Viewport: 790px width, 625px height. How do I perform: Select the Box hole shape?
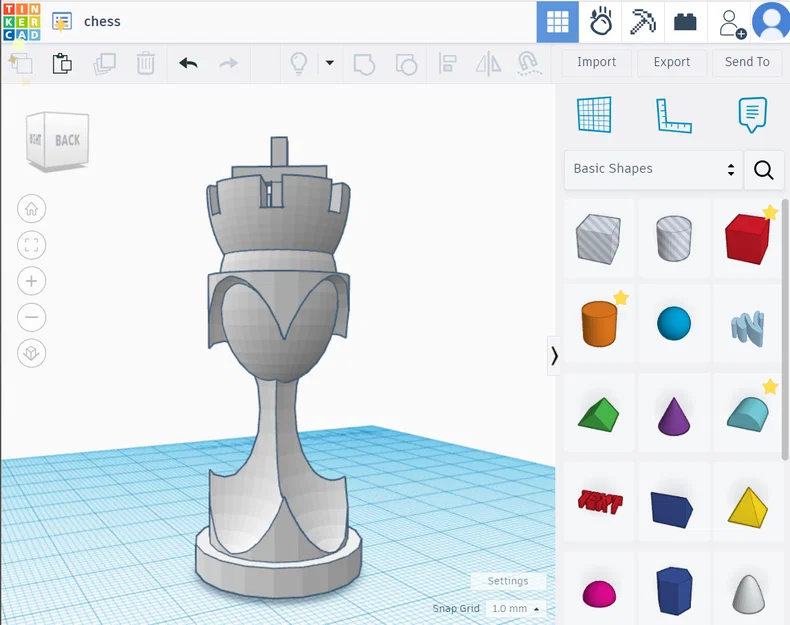[x=599, y=239]
